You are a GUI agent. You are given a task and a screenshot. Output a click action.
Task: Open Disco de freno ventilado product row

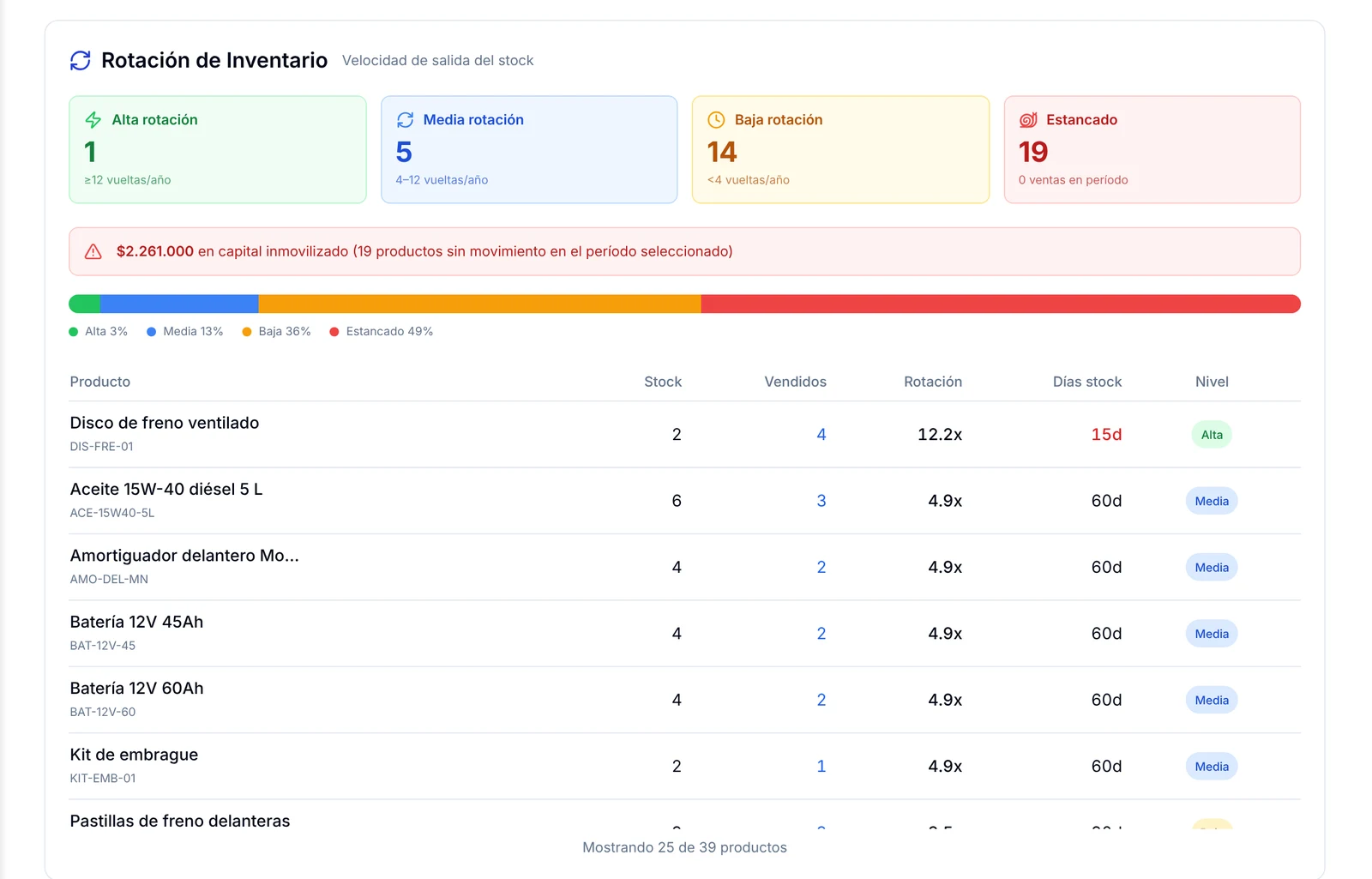pyautogui.click(x=684, y=435)
